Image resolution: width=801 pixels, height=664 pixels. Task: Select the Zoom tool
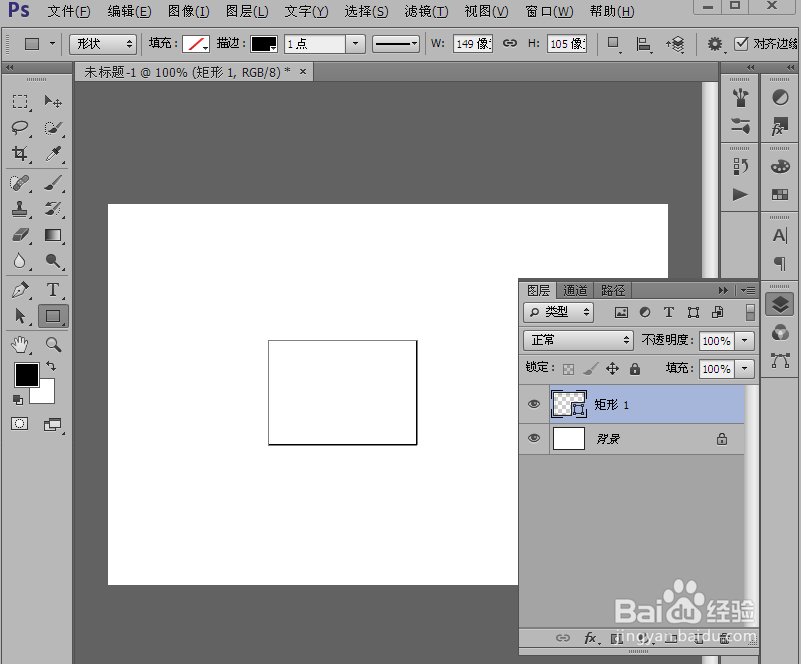click(53, 345)
